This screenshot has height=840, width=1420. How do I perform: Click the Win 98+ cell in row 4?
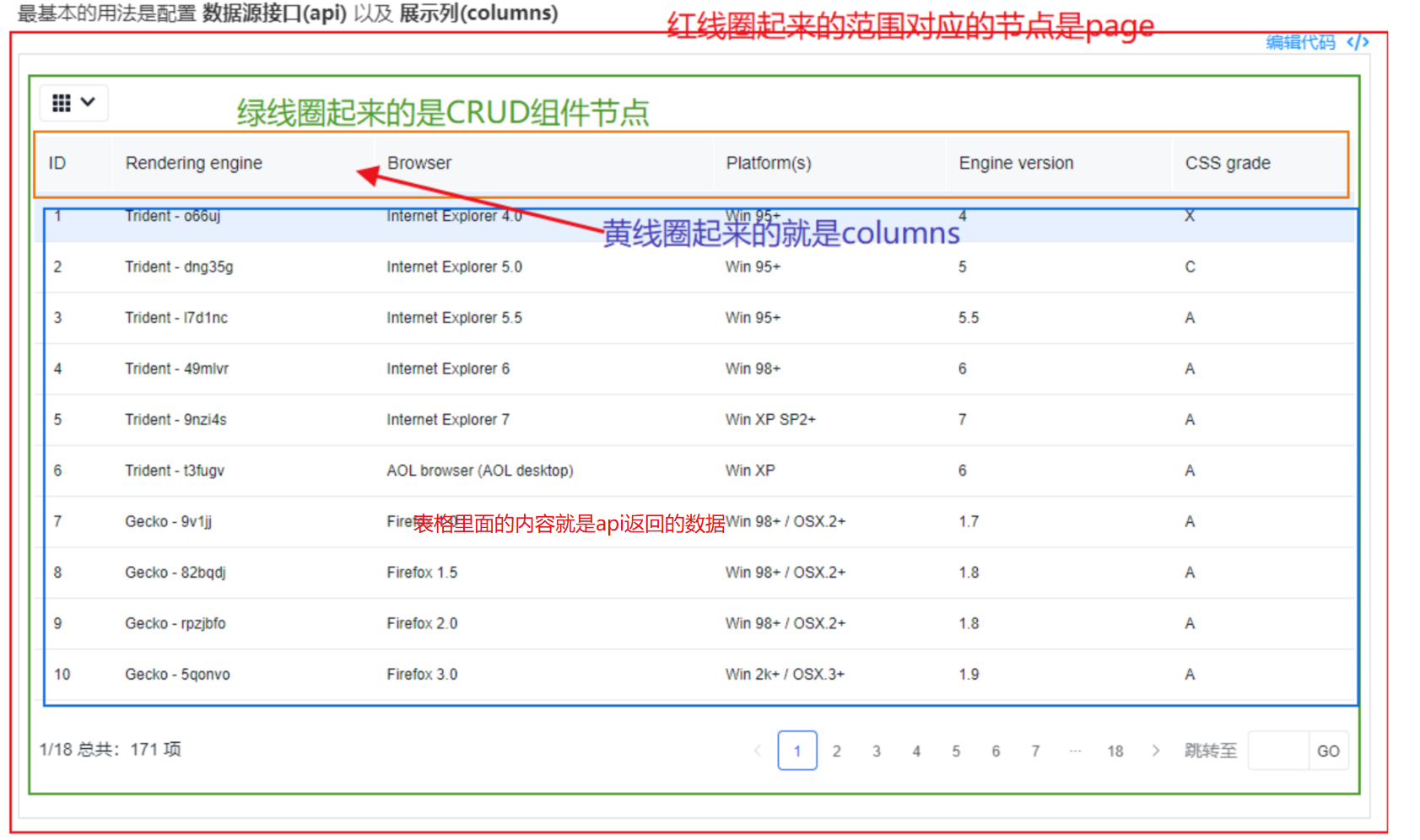point(753,369)
